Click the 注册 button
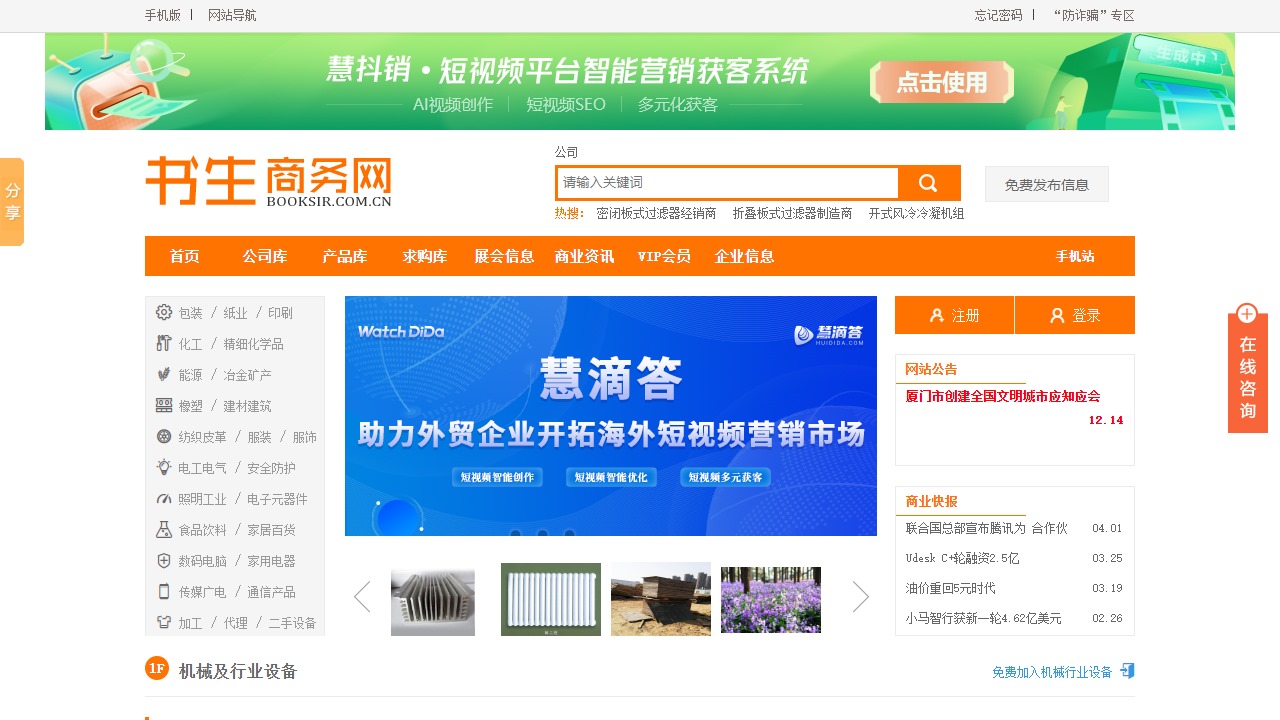Image resolution: width=1280 pixels, height=720 pixels. point(955,315)
